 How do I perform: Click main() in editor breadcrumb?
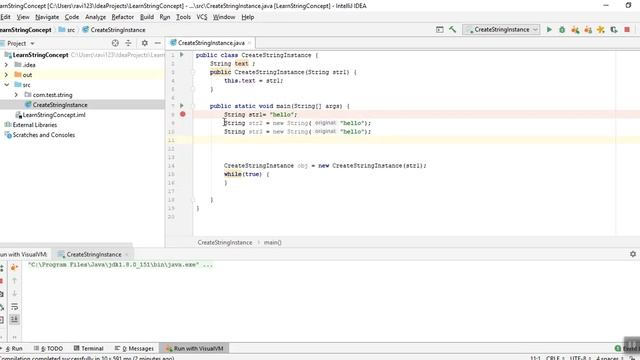[272, 242]
